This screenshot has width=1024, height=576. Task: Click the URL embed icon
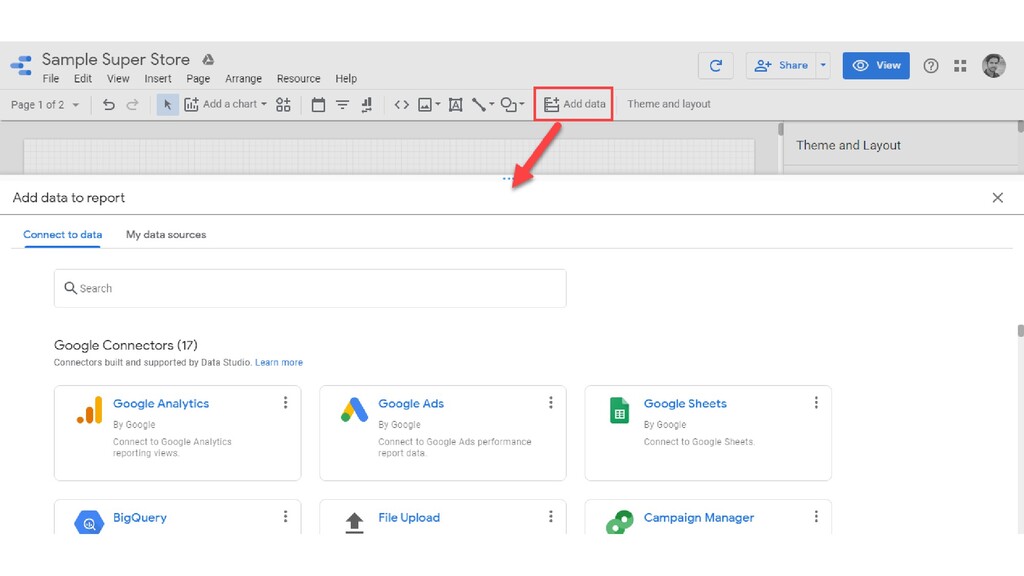pos(401,104)
